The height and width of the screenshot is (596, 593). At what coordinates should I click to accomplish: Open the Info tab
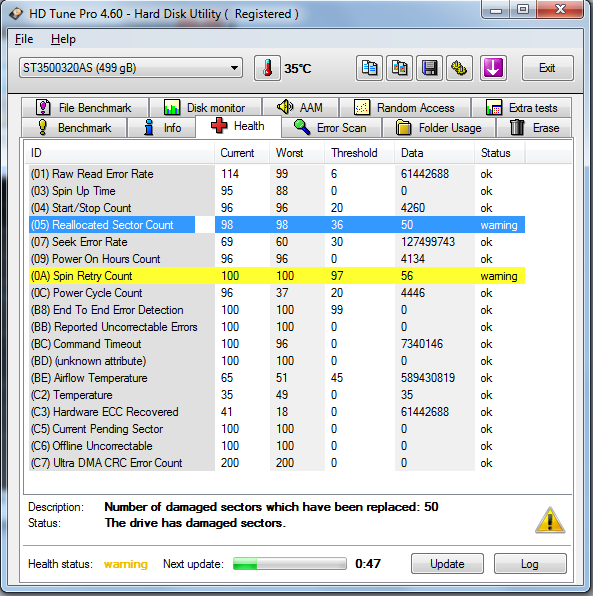point(162,127)
